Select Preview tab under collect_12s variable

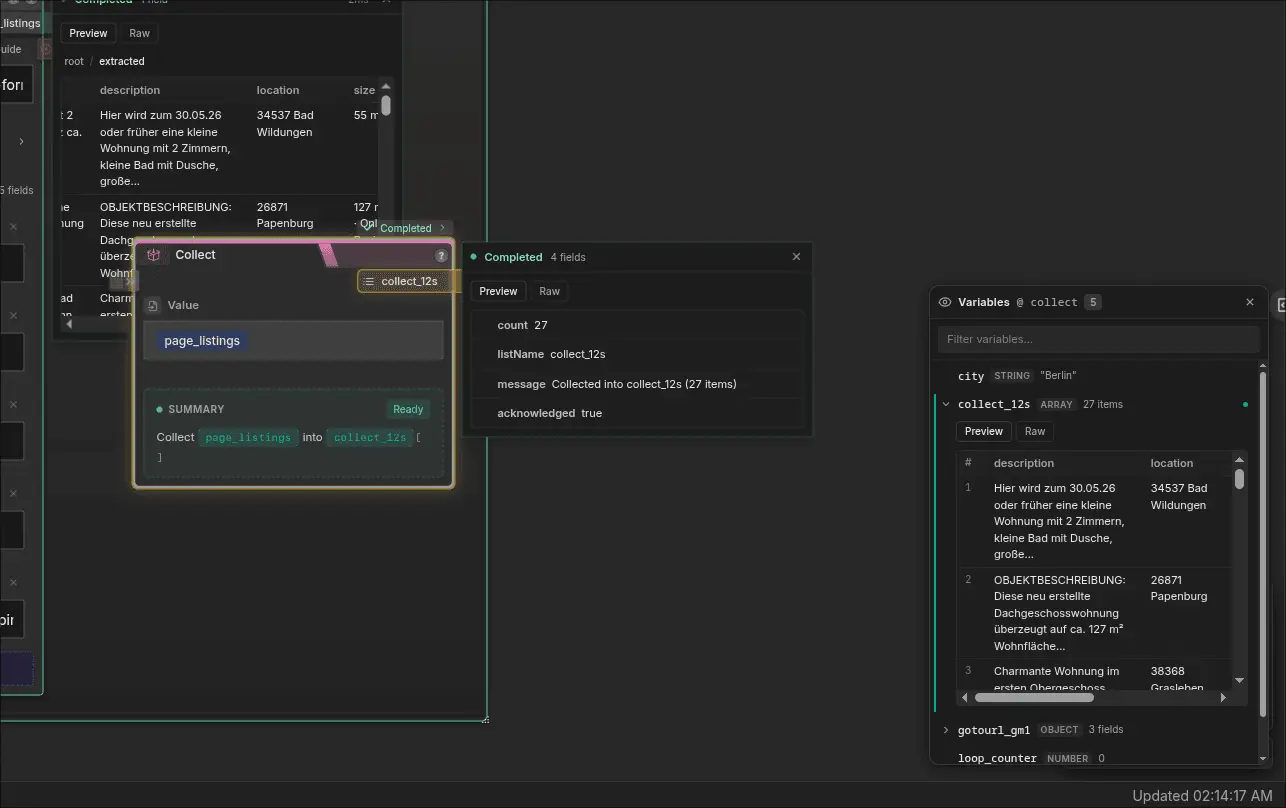point(984,431)
